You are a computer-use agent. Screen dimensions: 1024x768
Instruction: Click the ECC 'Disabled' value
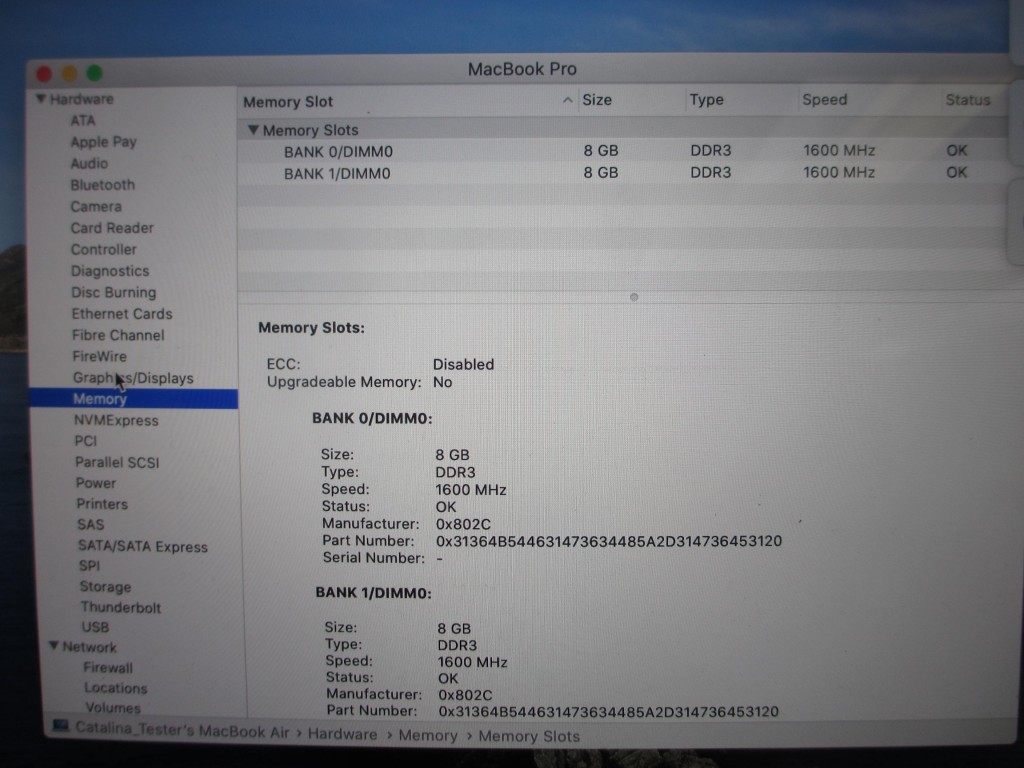pos(463,364)
